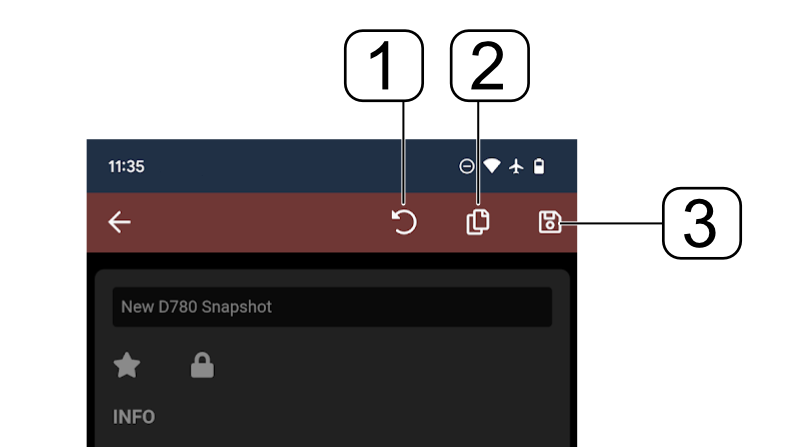Viewport: 806px width, 447px height.
Task: Click the circular reset arrow icon
Action: 404,222
